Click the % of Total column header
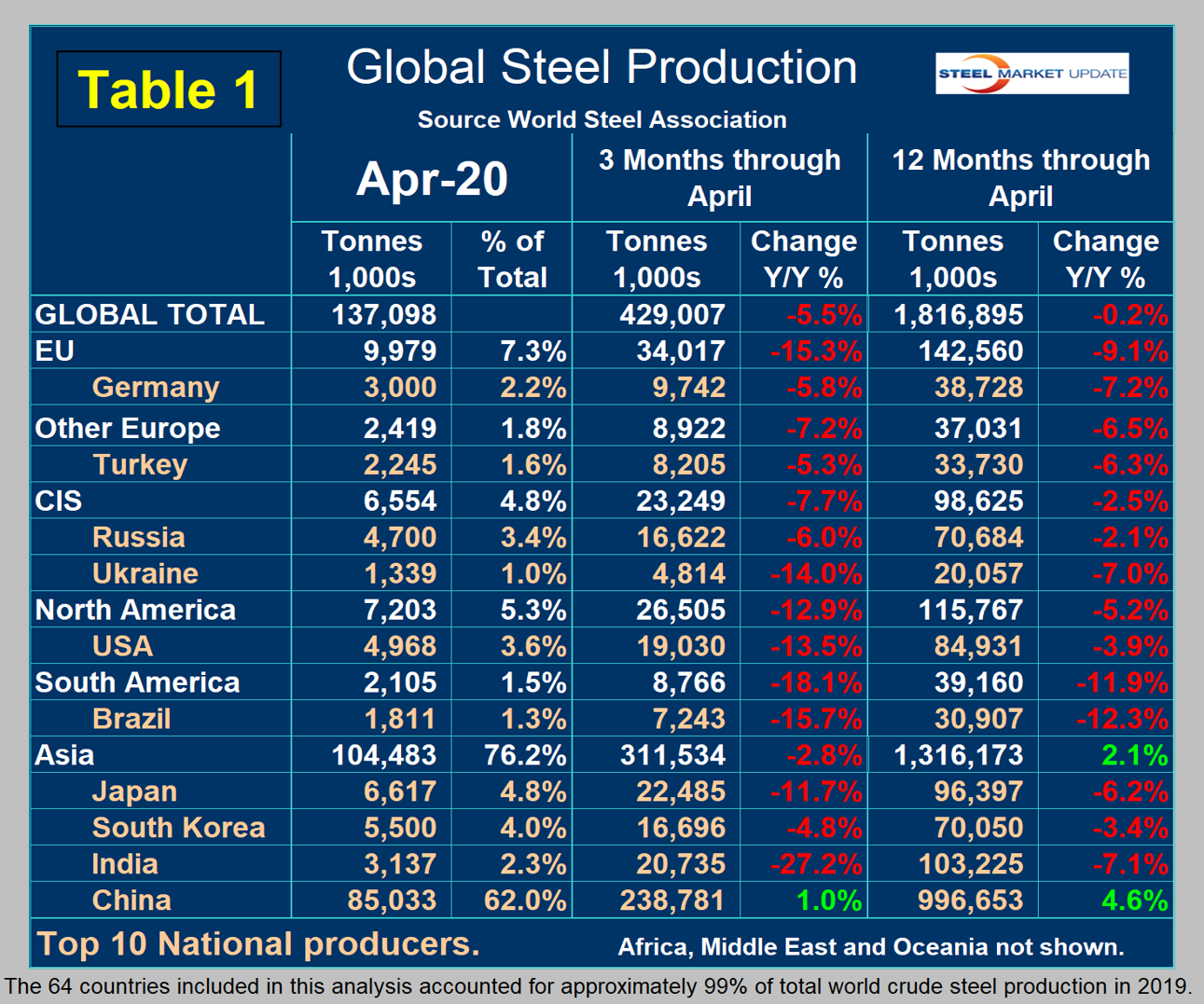This screenshot has height=1004, width=1204. click(x=512, y=259)
